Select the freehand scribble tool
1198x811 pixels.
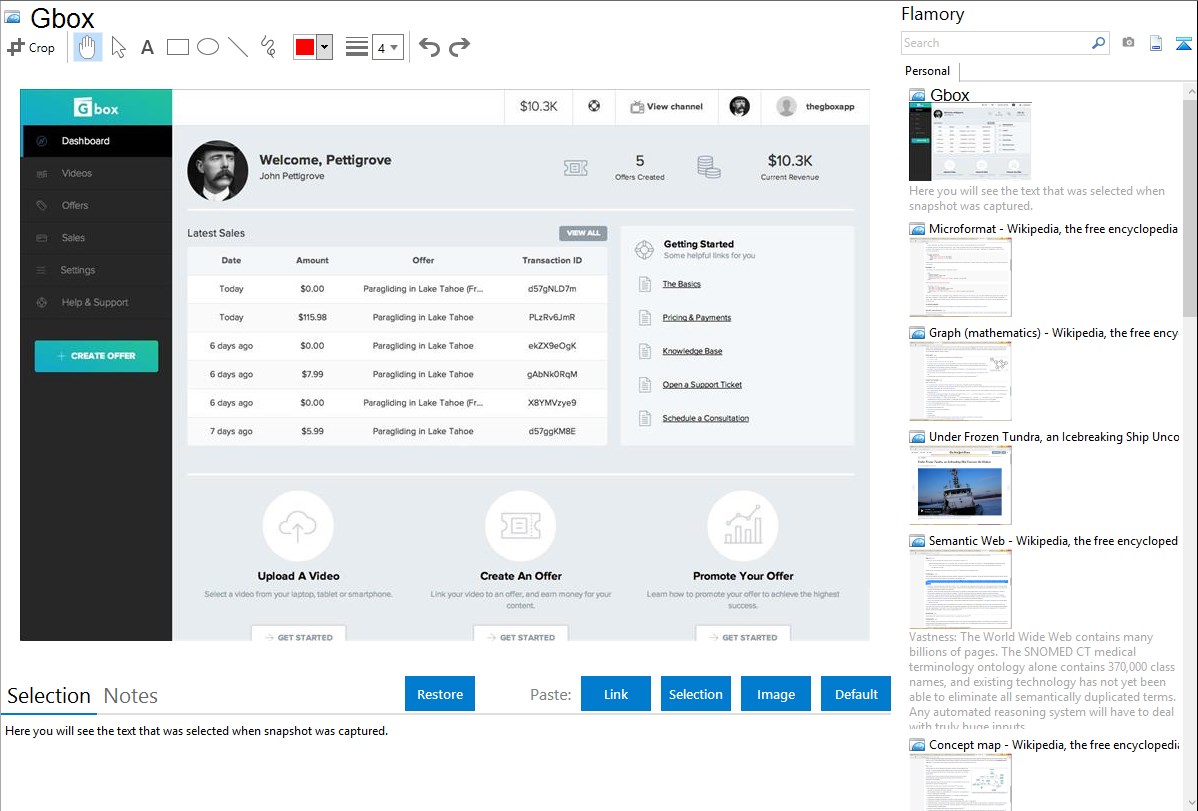tap(268, 47)
